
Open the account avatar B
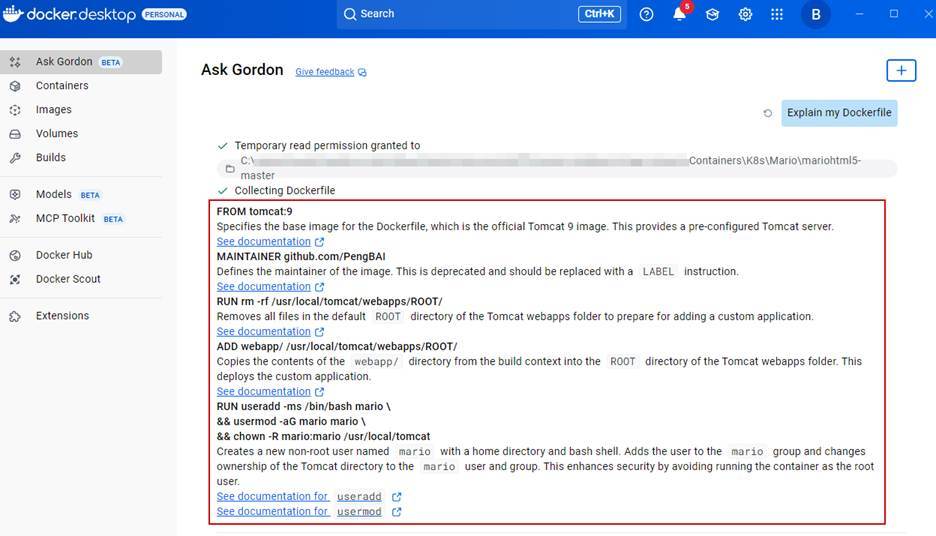coord(815,14)
